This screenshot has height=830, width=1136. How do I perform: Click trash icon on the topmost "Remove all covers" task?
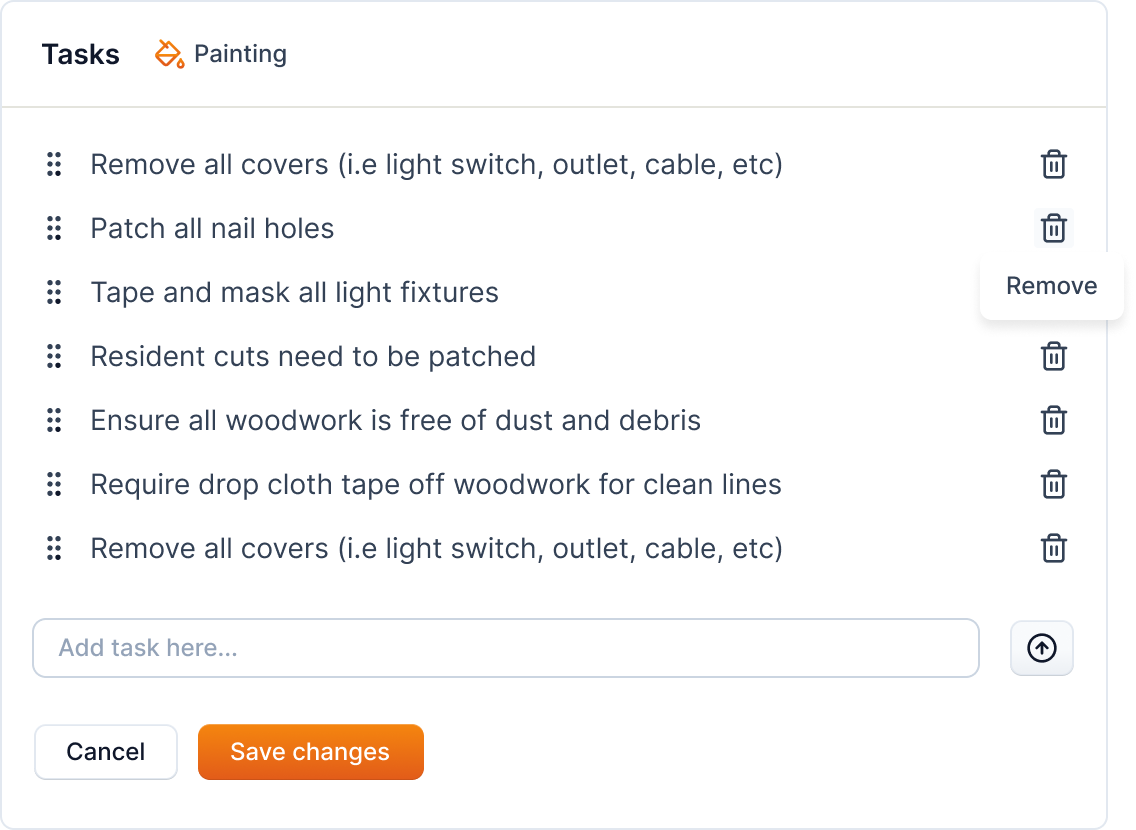click(1053, 164)
